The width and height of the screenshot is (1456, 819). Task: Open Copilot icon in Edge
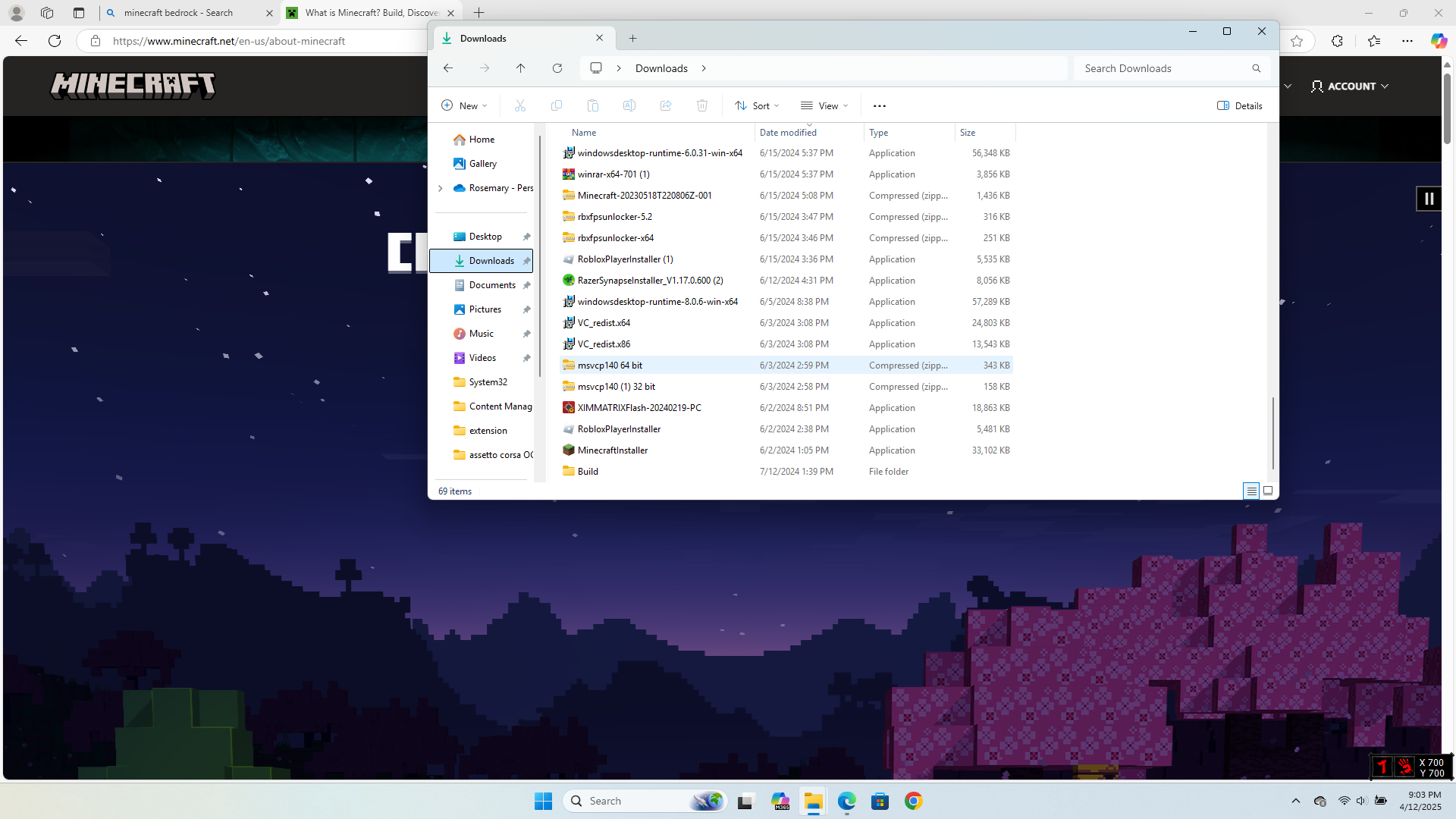[1439, 41]
